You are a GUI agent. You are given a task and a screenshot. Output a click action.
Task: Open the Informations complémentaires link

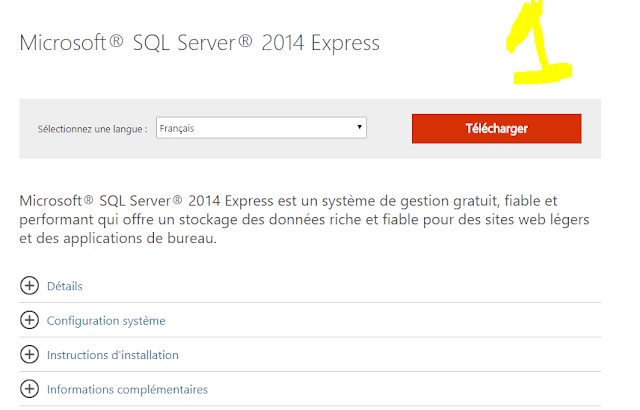127,390
